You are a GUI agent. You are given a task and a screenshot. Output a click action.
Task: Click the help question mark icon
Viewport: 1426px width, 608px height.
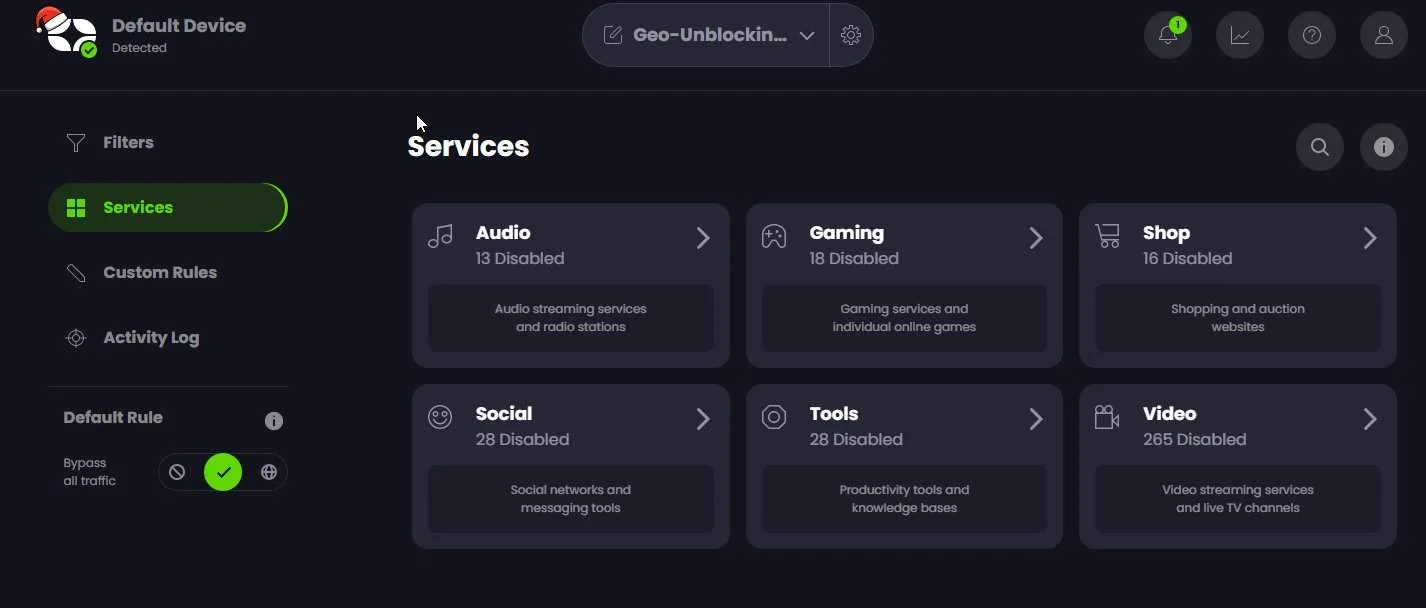tap(1312, 35)
